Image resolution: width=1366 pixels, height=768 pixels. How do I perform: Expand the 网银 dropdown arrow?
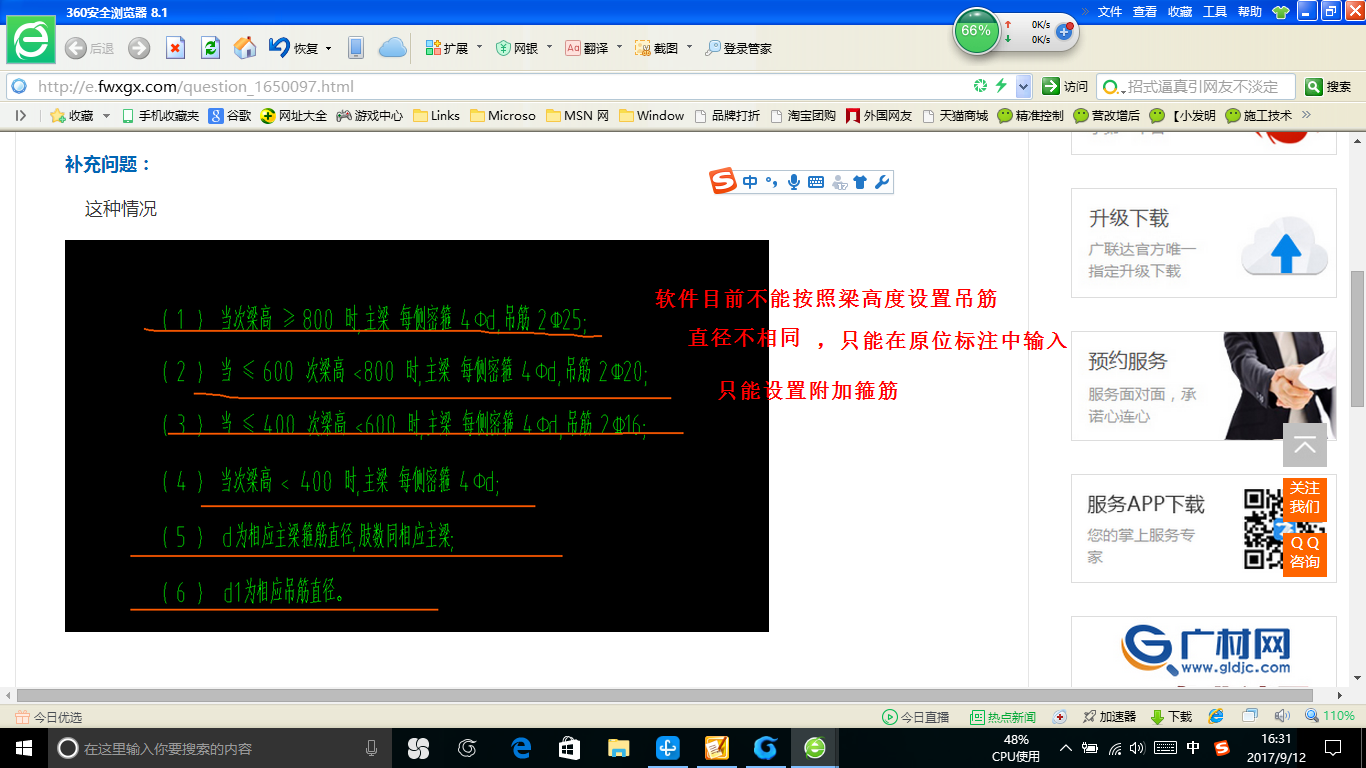tap(549, 47)
